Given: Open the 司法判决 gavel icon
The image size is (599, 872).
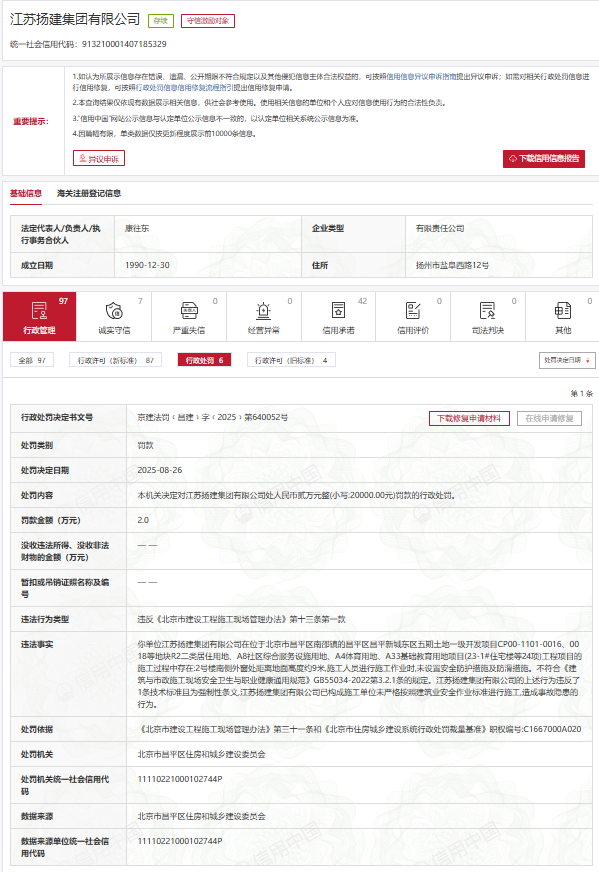Looking at the screenshot, I should point(488,310).
